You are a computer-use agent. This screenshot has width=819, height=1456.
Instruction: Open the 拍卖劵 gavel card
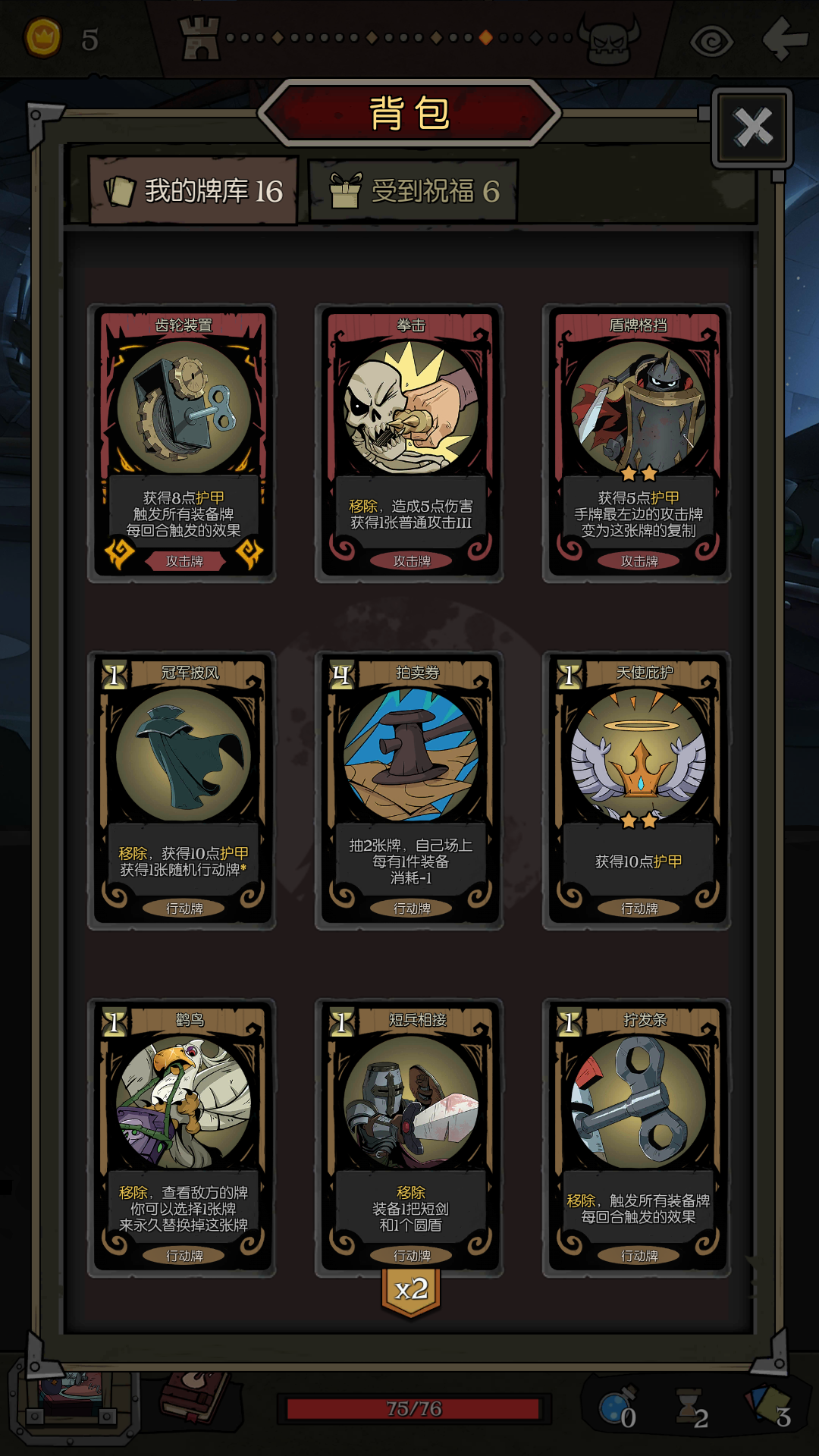point(409,791)
